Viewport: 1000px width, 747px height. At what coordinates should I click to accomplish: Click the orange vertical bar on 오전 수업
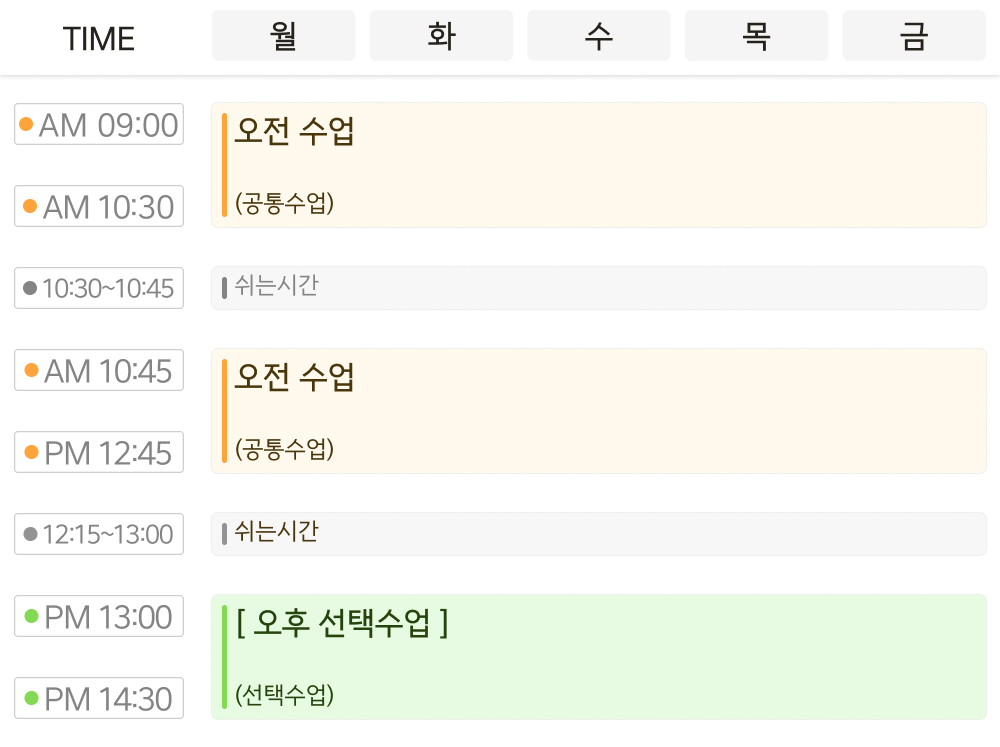(223, 165)
